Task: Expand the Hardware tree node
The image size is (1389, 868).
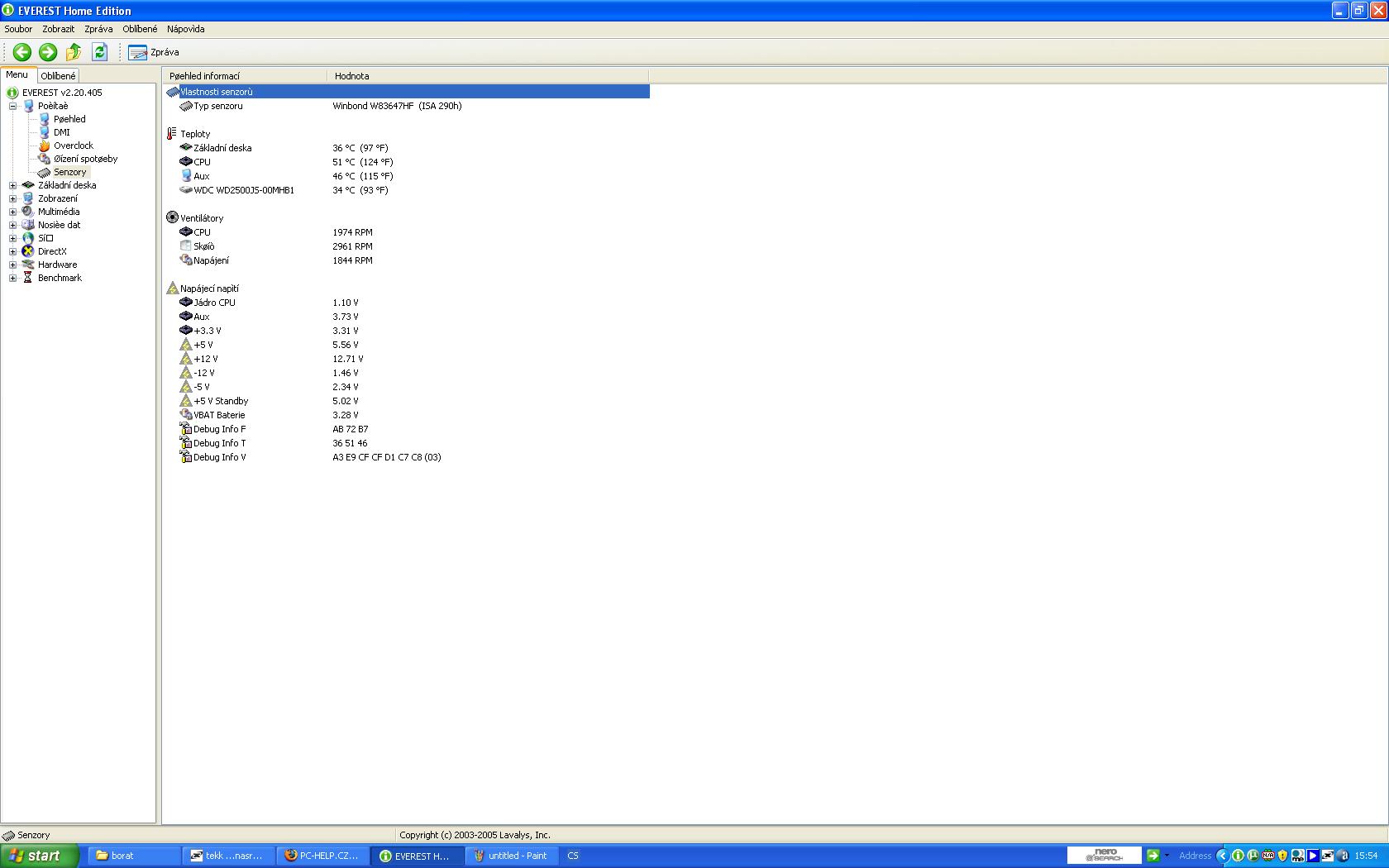Action: tap(12, 265)
